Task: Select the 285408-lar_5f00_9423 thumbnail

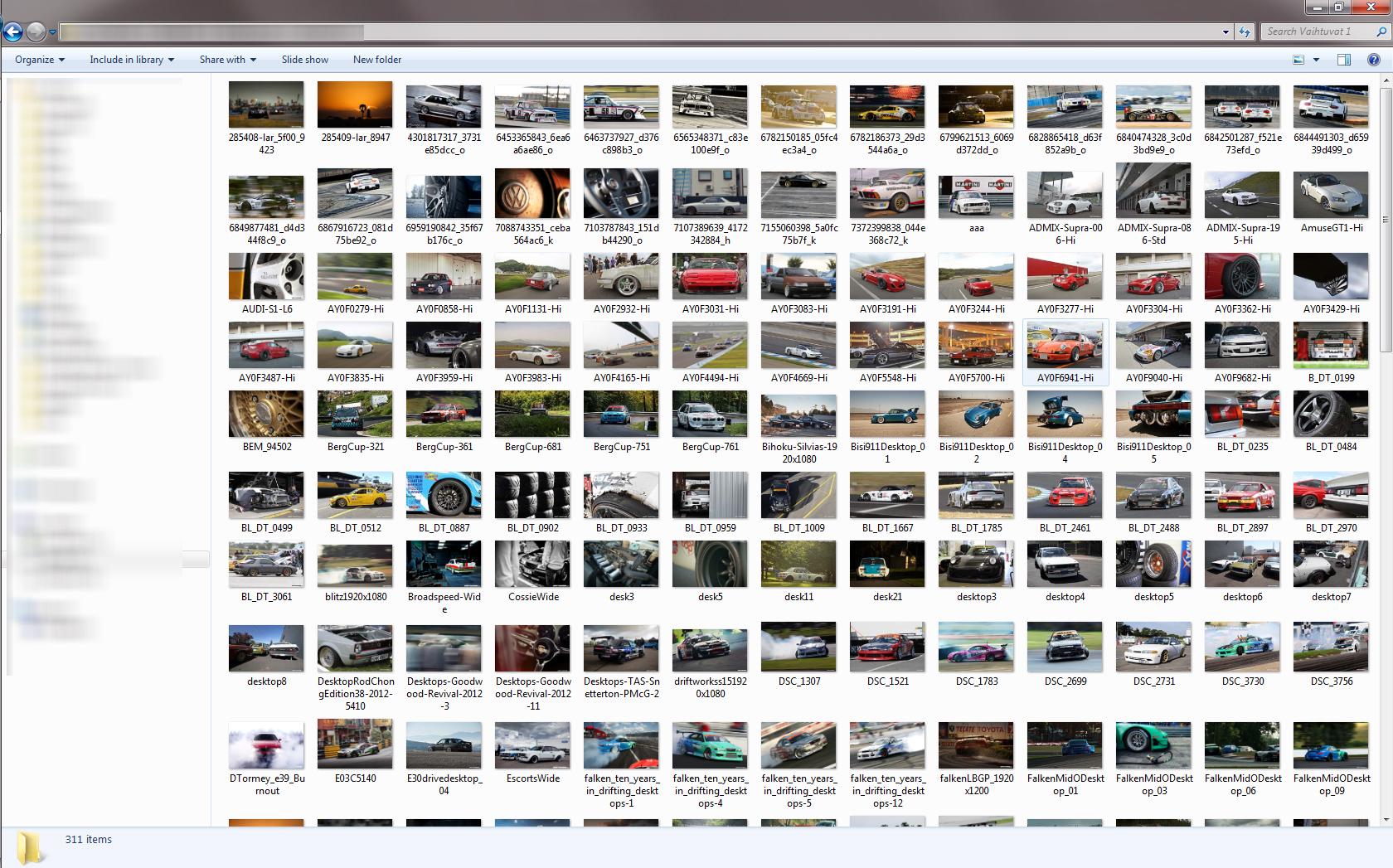Action: click(266, 106)
